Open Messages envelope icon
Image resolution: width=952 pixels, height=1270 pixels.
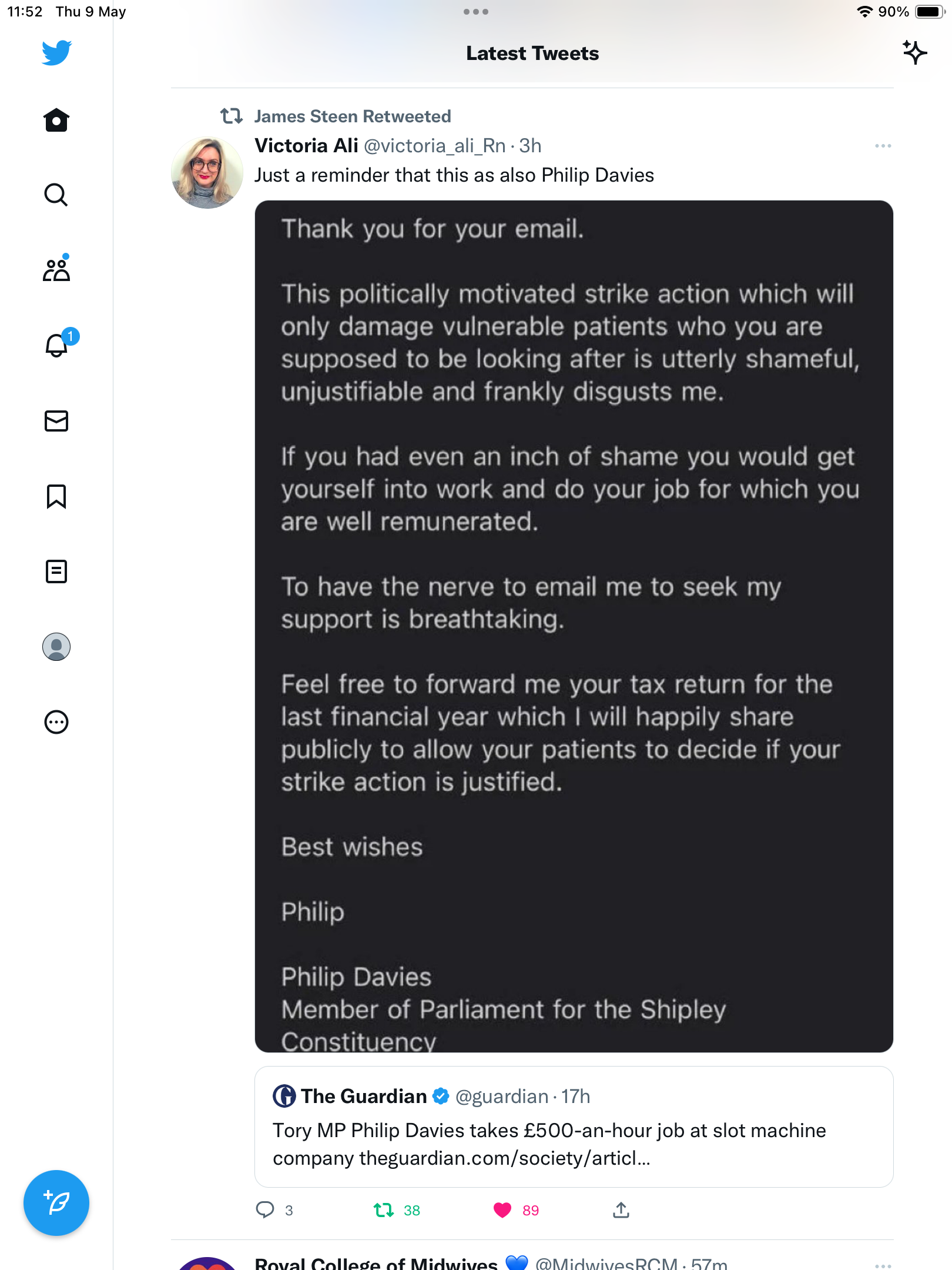(56, 421)
